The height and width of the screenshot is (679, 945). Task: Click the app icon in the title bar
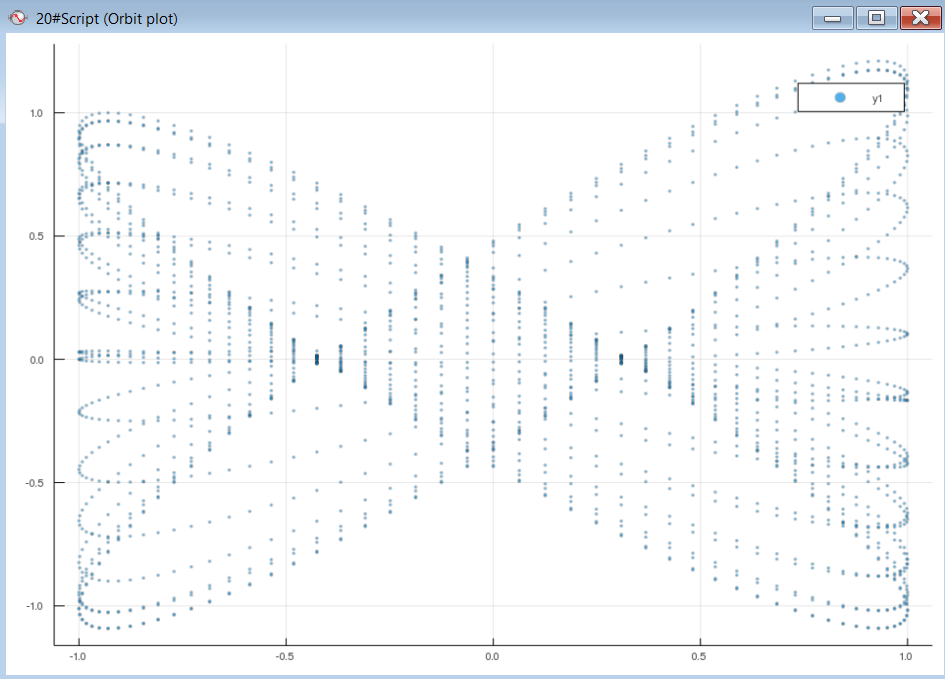17,17
